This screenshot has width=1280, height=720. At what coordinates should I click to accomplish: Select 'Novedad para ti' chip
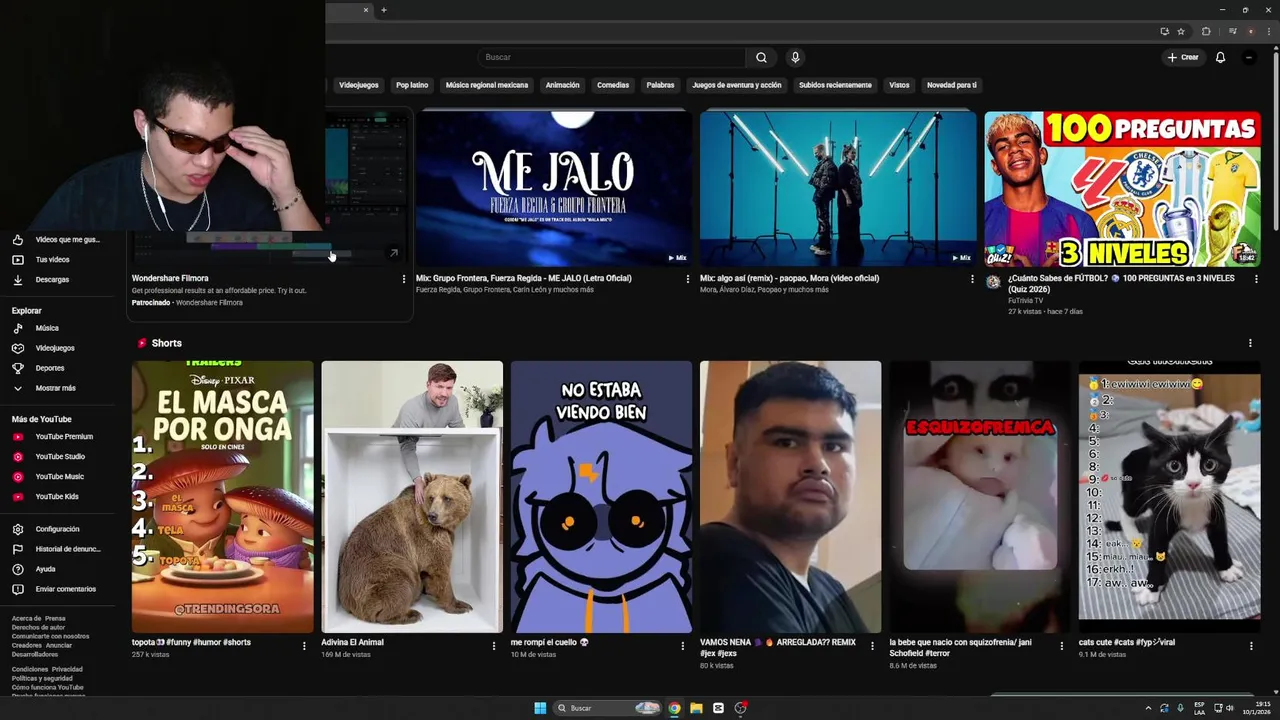[952, 85]
